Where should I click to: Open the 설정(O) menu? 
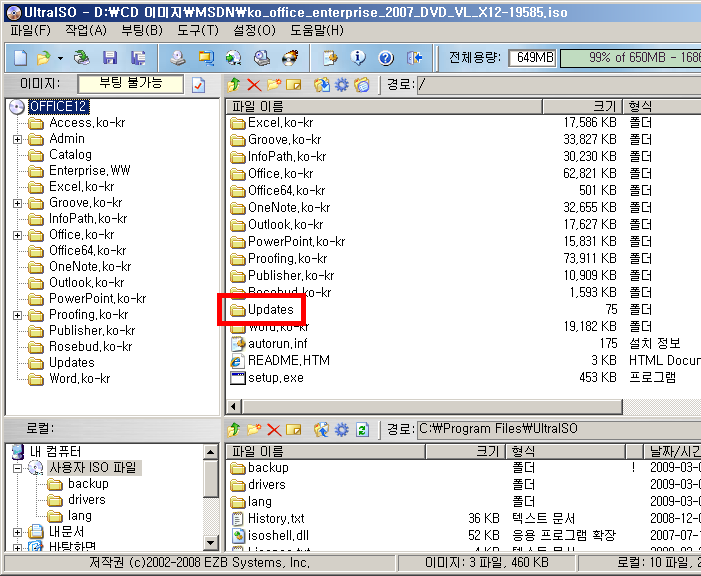(254, 30)
